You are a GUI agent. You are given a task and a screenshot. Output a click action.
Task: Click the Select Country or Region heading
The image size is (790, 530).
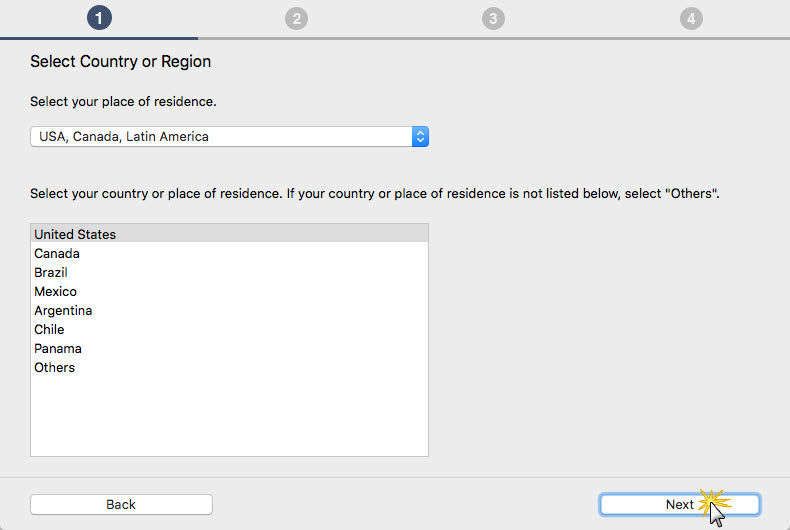pyautogui.click(x=120, y=62)
